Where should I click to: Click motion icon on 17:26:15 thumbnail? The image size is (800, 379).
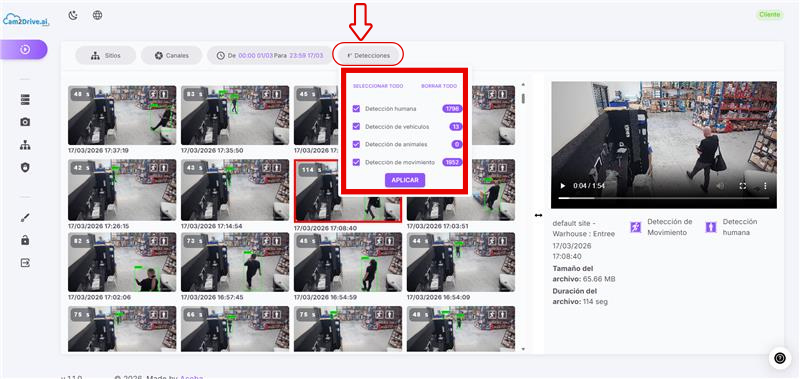(154, 168)
